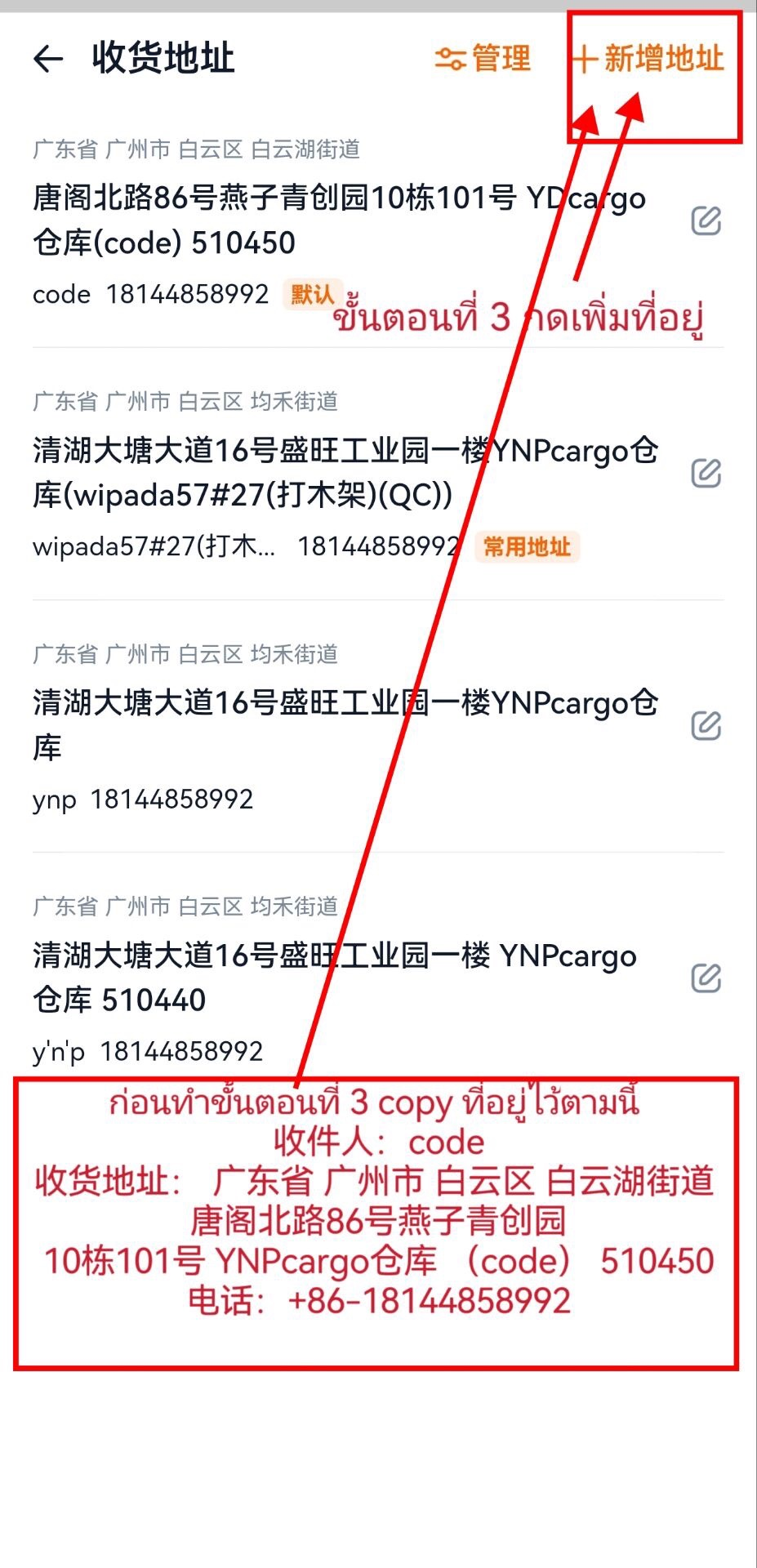Tap the sliders icon next to 管理
The height and width of the screenshot is (1568, 757).
click(450, 59)
